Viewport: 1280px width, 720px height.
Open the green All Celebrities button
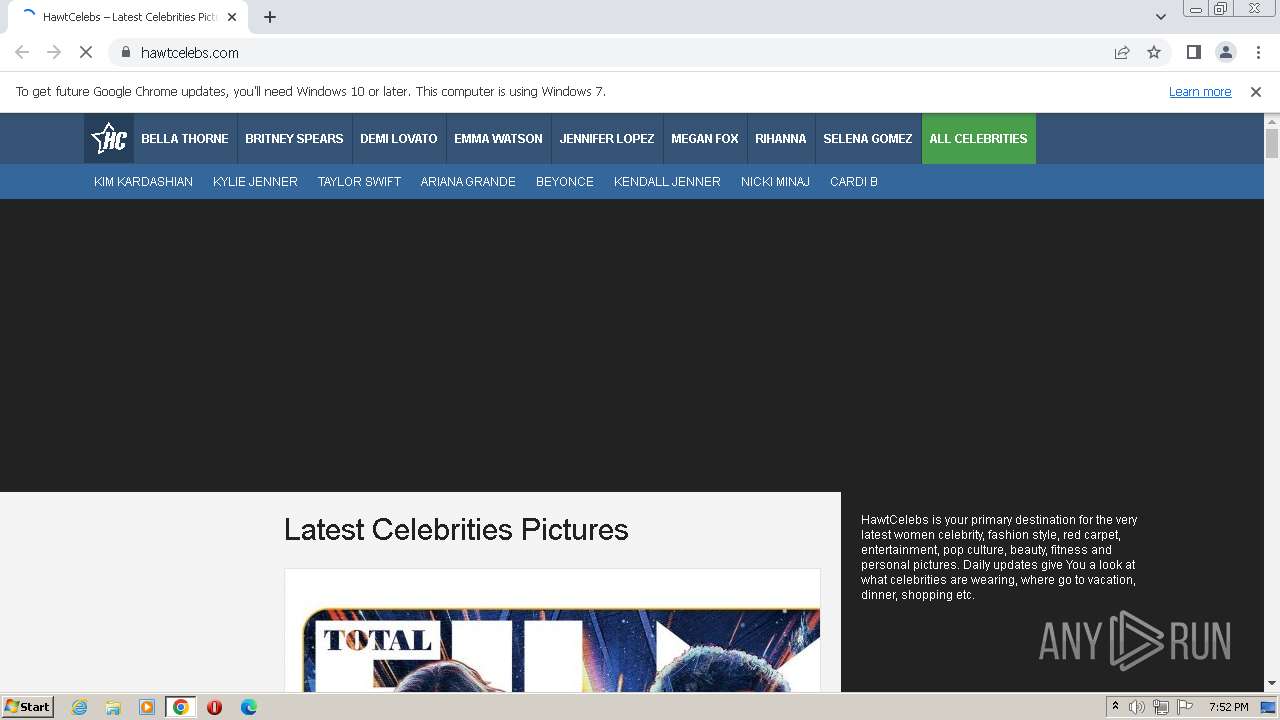979,139
